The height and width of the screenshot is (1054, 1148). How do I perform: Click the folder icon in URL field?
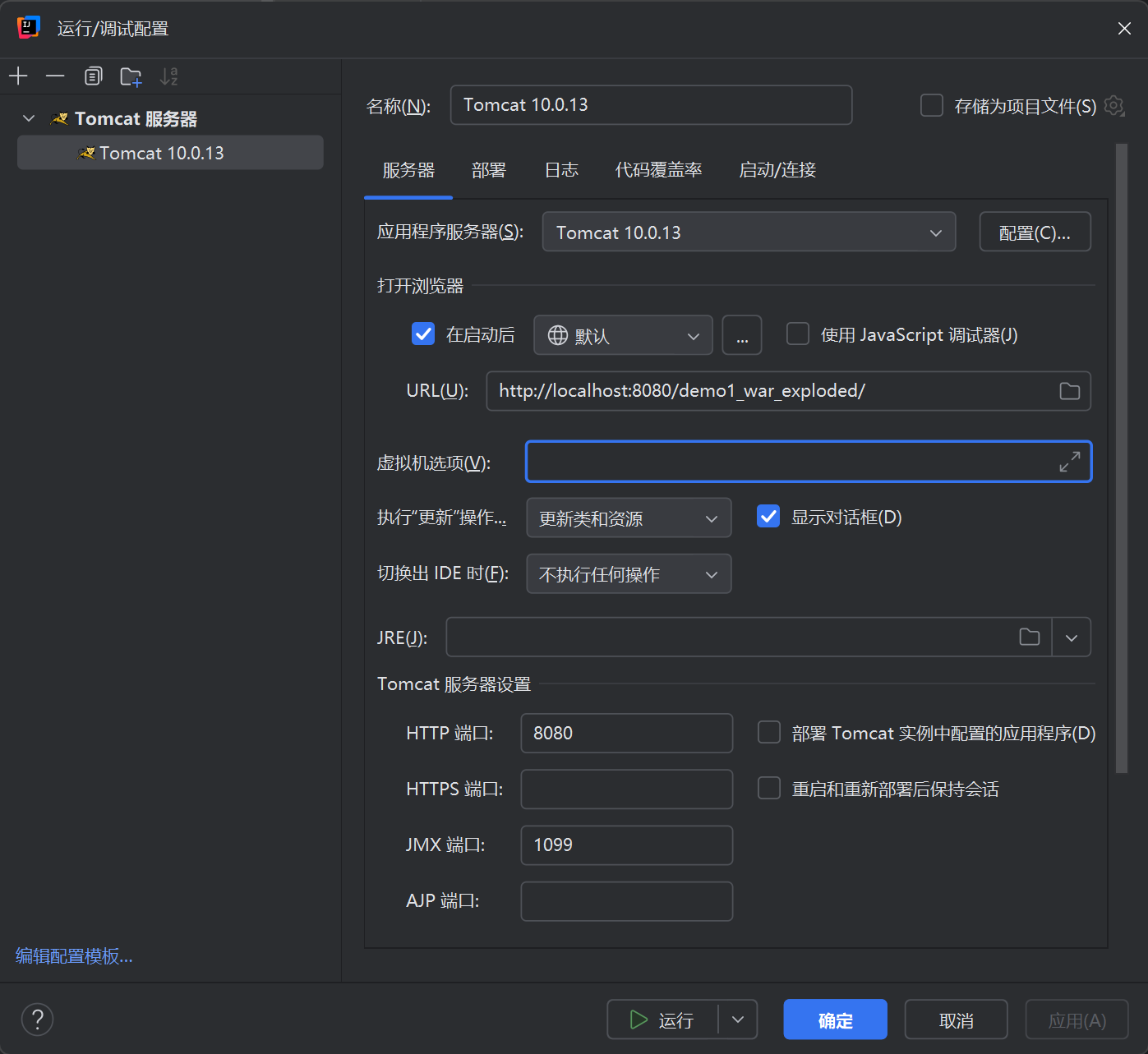pos(1069,391)
